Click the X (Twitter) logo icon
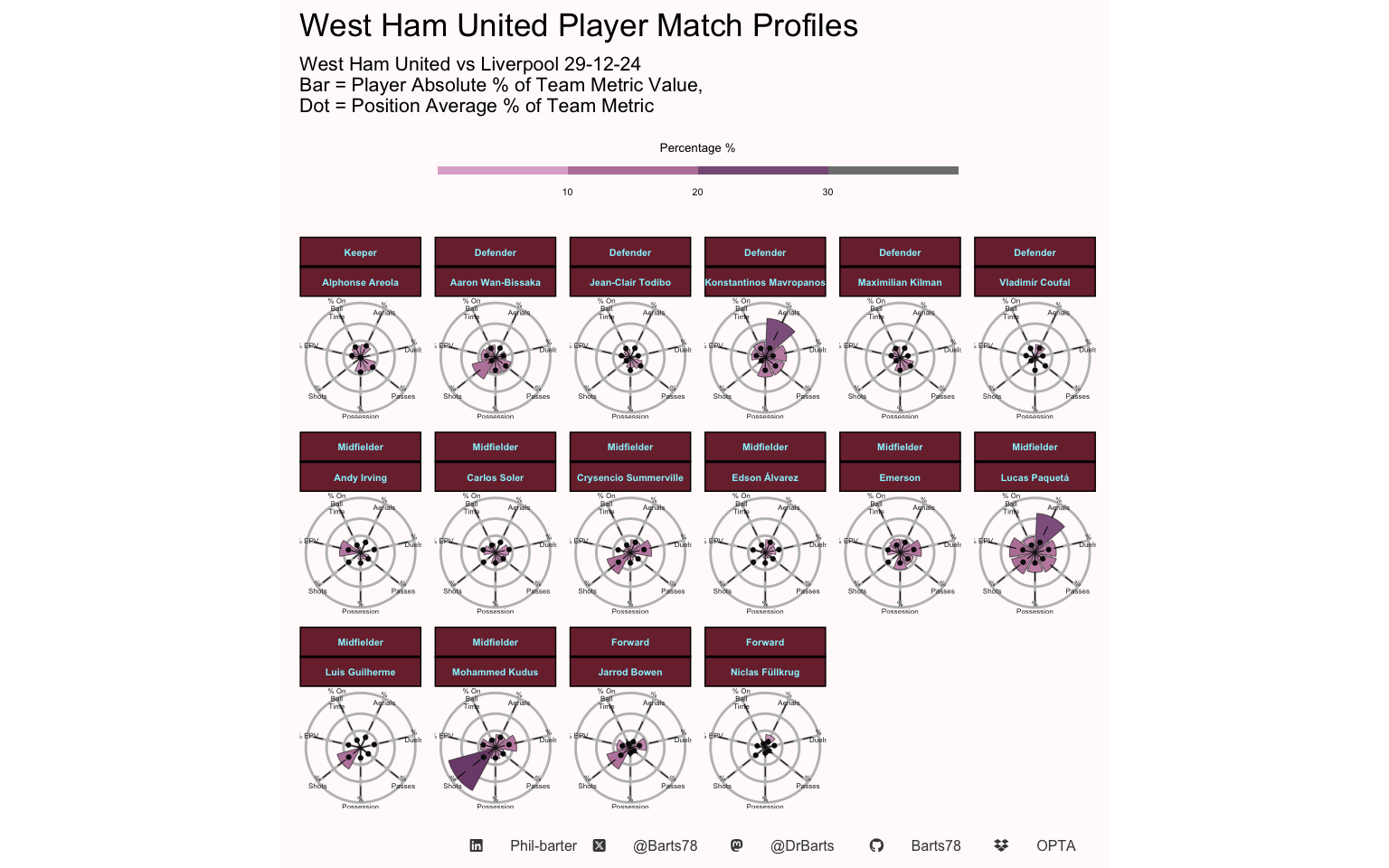This screenshot has width=1389, height=868. point(600,845)
